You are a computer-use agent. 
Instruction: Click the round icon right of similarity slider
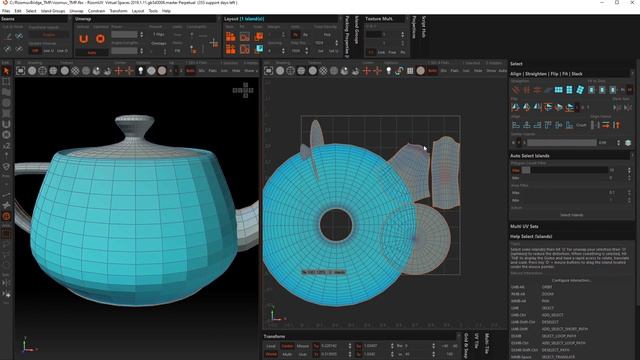(628, 142)
